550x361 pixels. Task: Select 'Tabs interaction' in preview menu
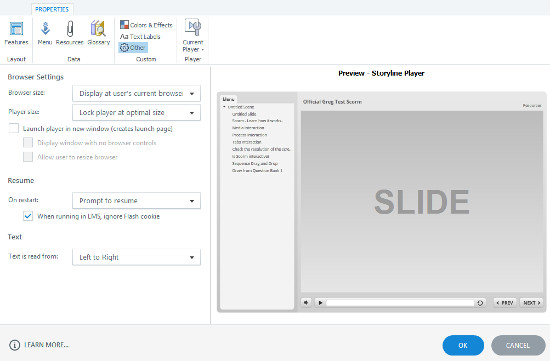click(x=247, y=142)
